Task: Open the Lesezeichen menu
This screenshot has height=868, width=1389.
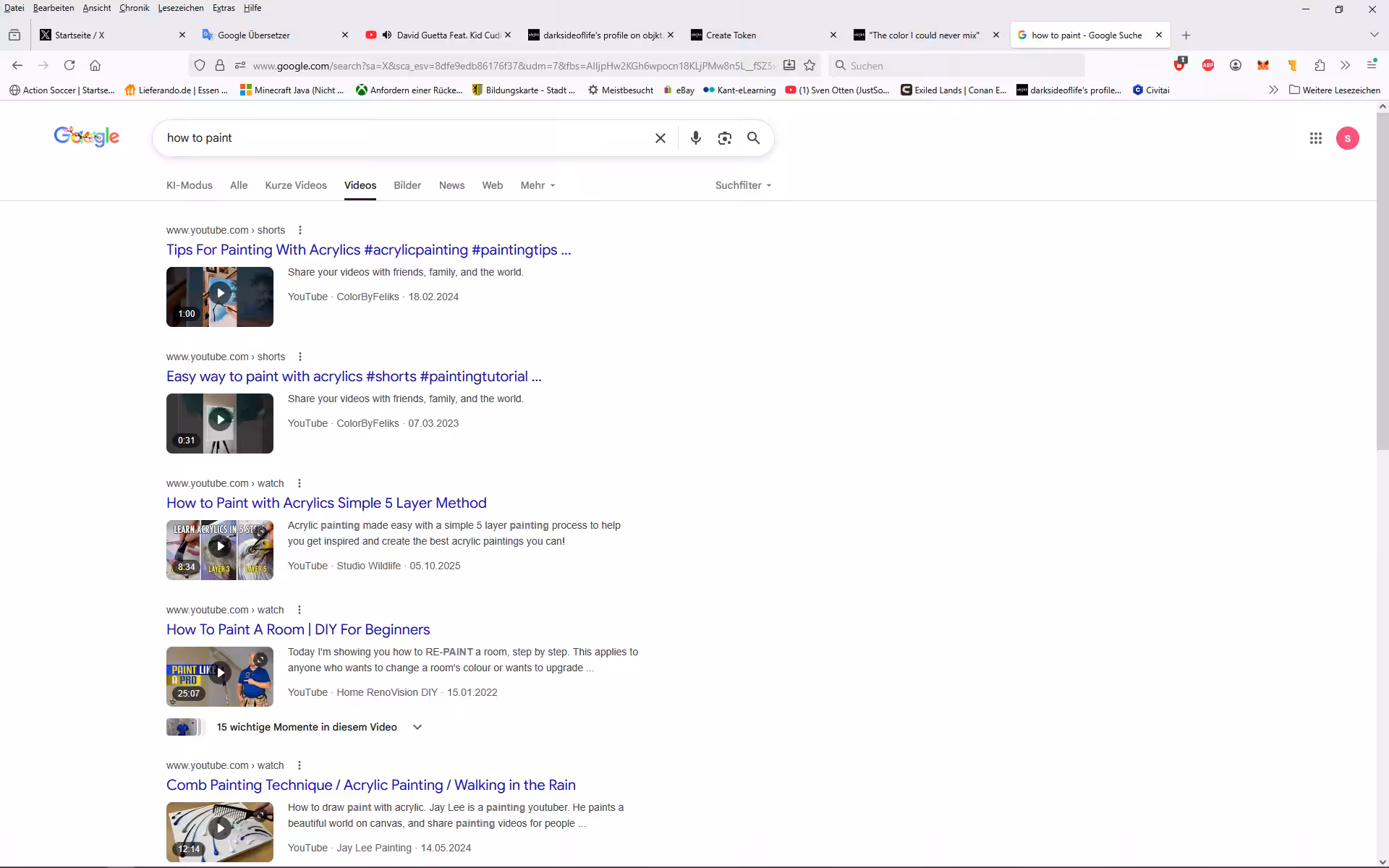Action: (x=181, y=8)
